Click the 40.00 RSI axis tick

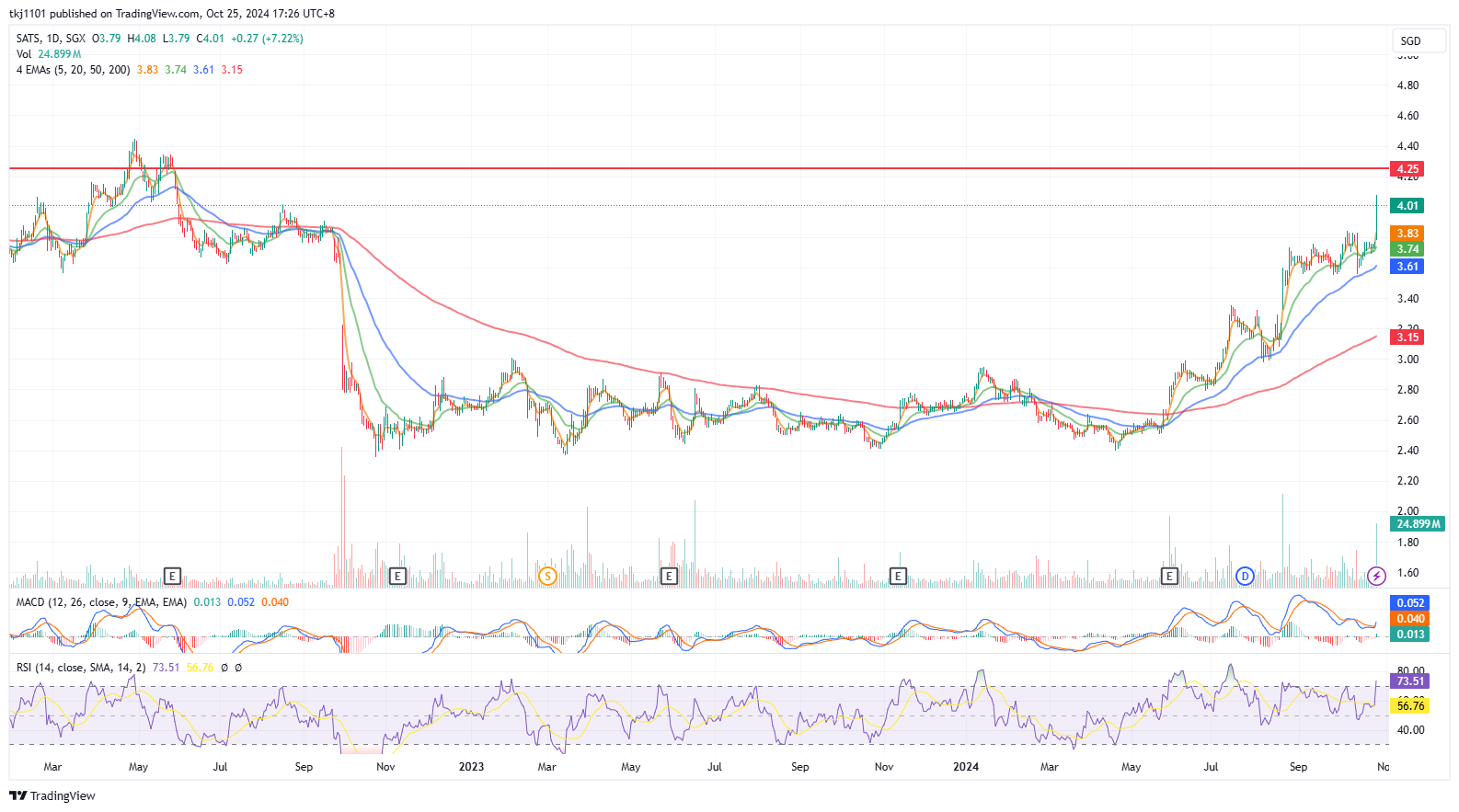click(1410, 730)
